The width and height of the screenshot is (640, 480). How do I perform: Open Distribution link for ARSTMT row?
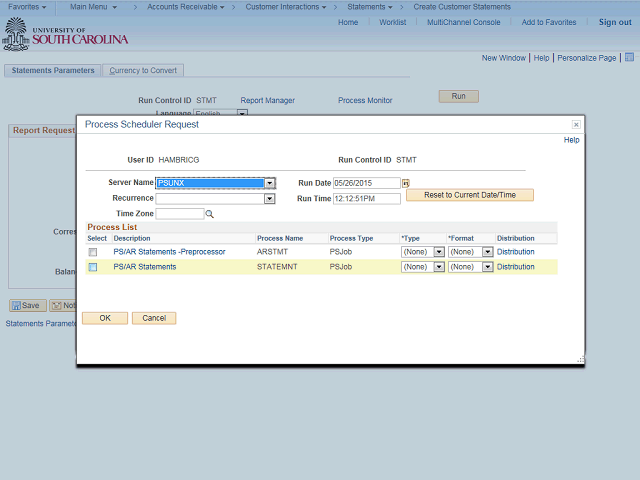516,252
